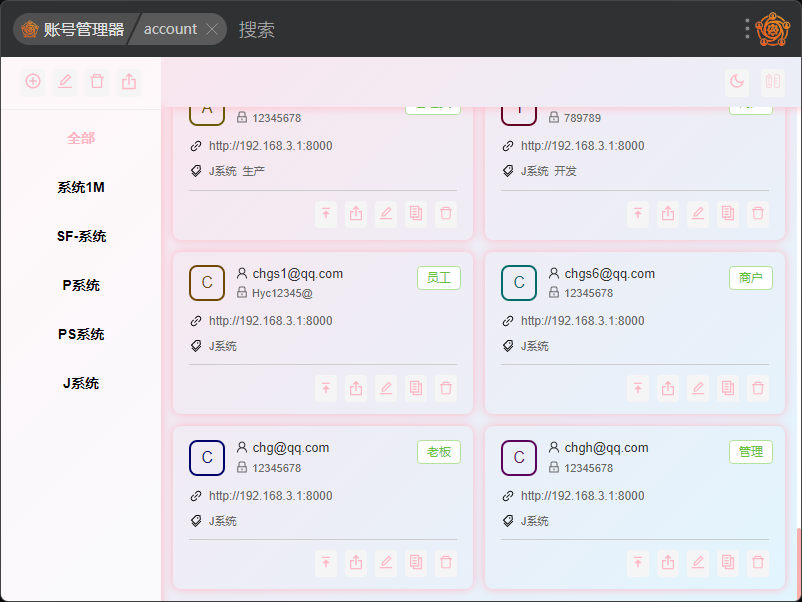Viewport: 802px width, 602px height.
Task: Share the chg@qq.com card
Action: coord(356,563)
